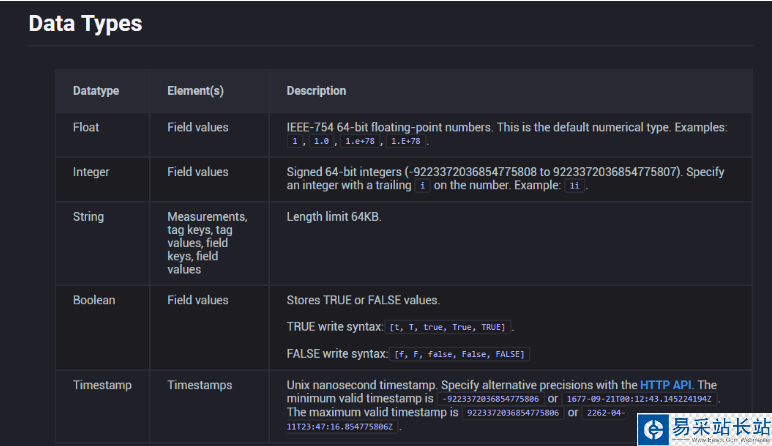
Task: Click the watermark logo icon
Action: [x=655, y=428]
